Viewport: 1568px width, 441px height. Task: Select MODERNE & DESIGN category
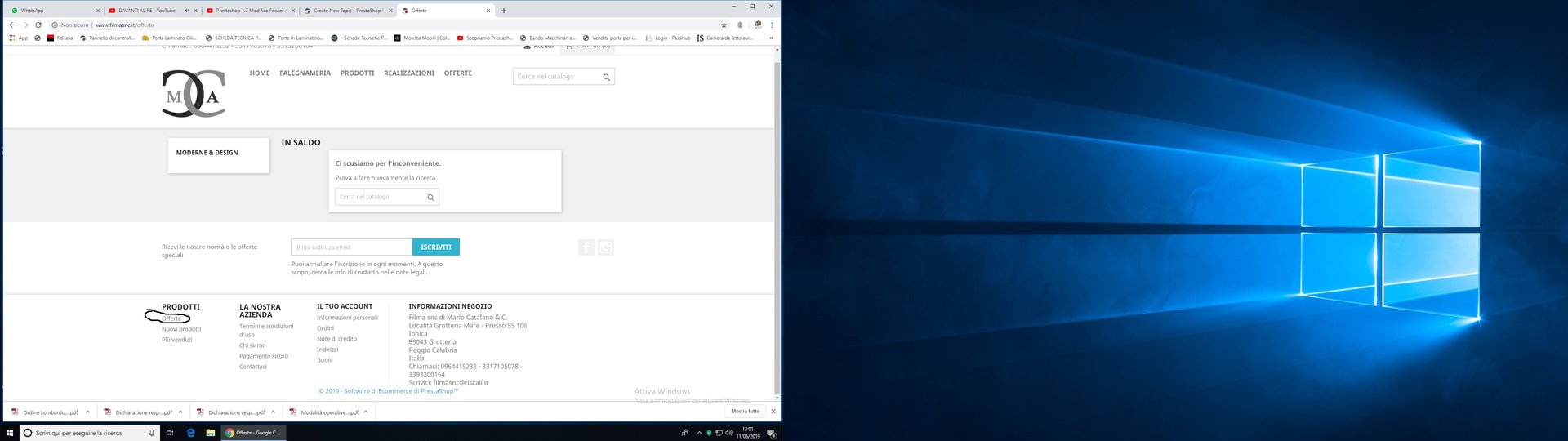click(207, 153)
